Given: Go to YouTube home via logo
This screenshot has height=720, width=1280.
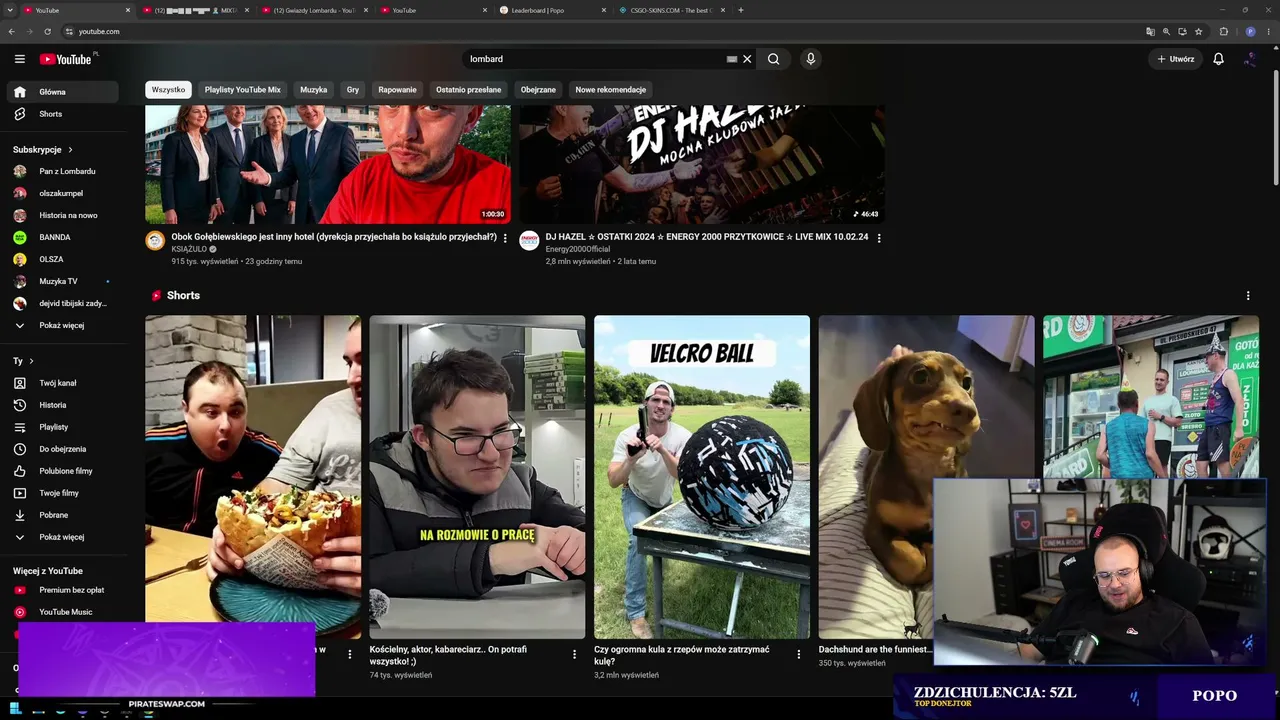Looking at the screenshot, I should (x=66, y=59).
